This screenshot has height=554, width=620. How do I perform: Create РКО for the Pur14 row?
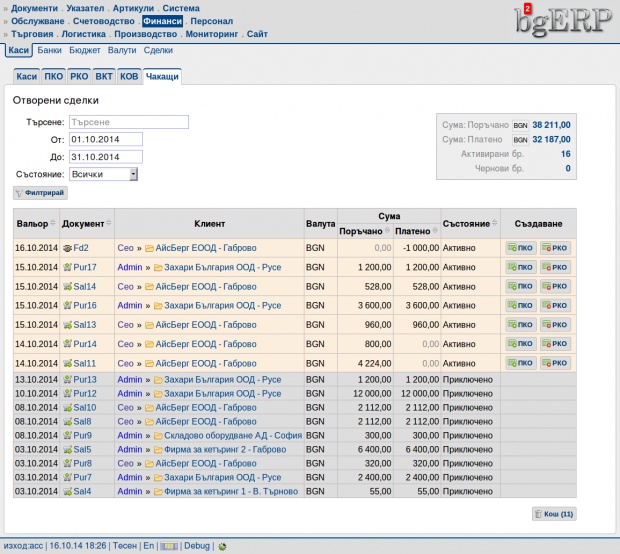(x=555, y=344)
